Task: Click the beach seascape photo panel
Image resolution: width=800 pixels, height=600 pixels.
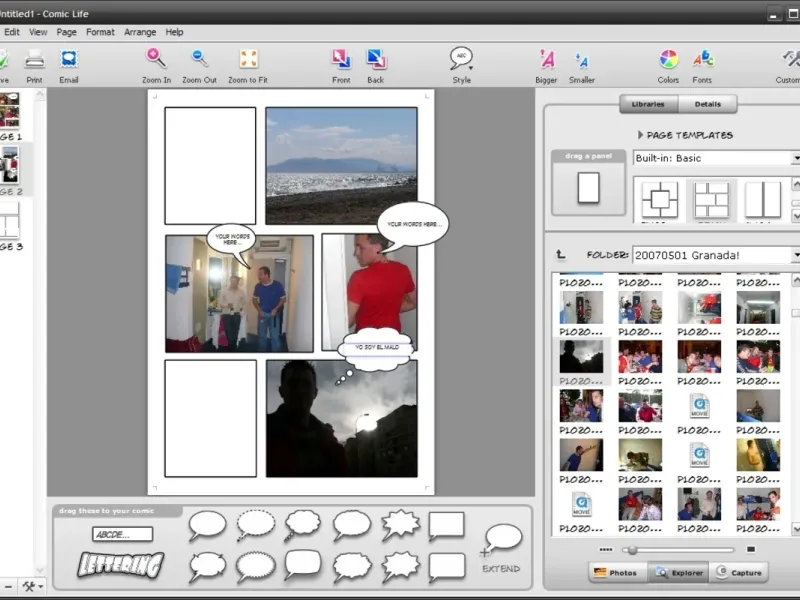Action: pos(341,165)
